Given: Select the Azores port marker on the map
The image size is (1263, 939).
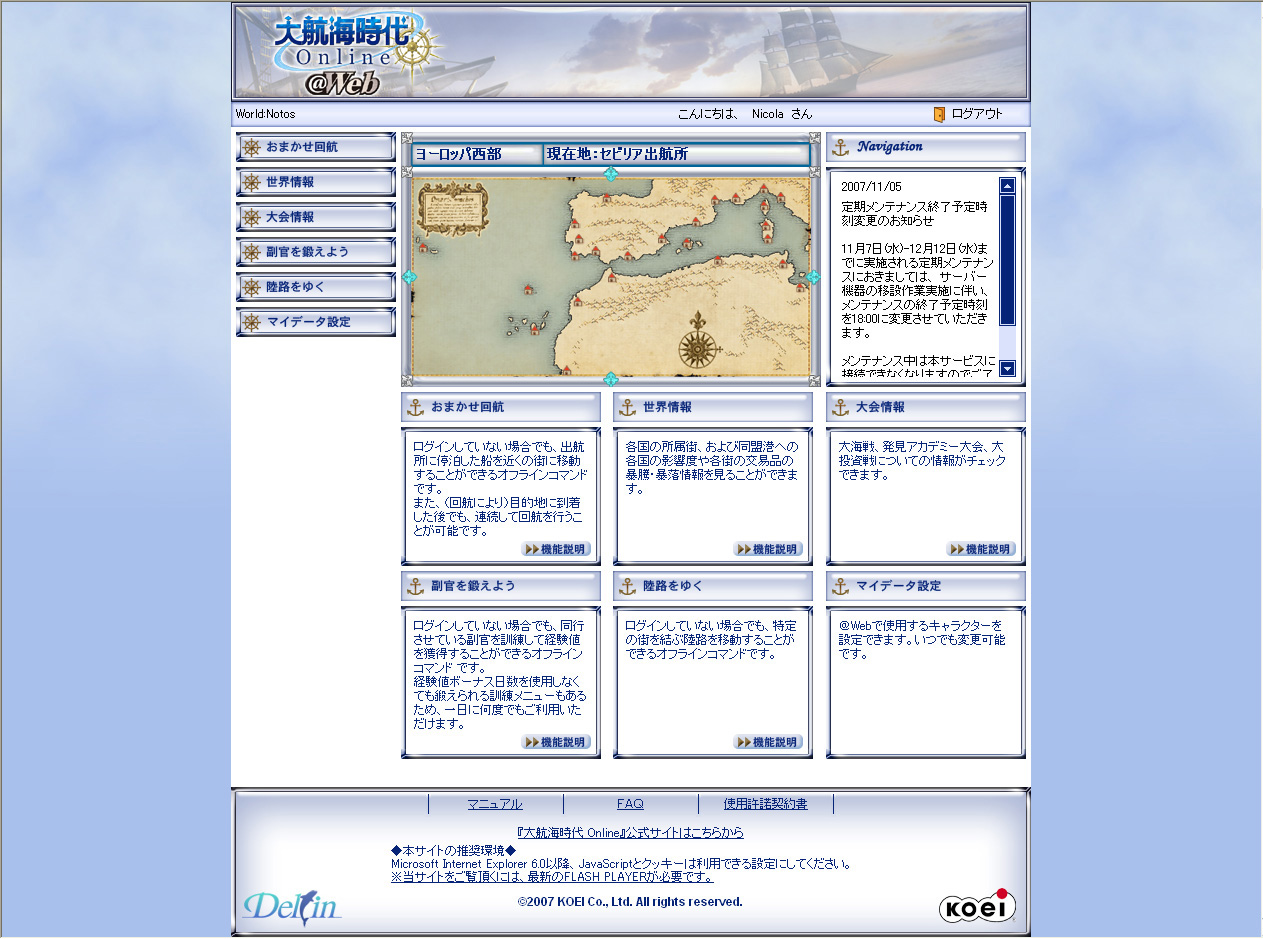Looking at the screenshot, I should 423,248.
